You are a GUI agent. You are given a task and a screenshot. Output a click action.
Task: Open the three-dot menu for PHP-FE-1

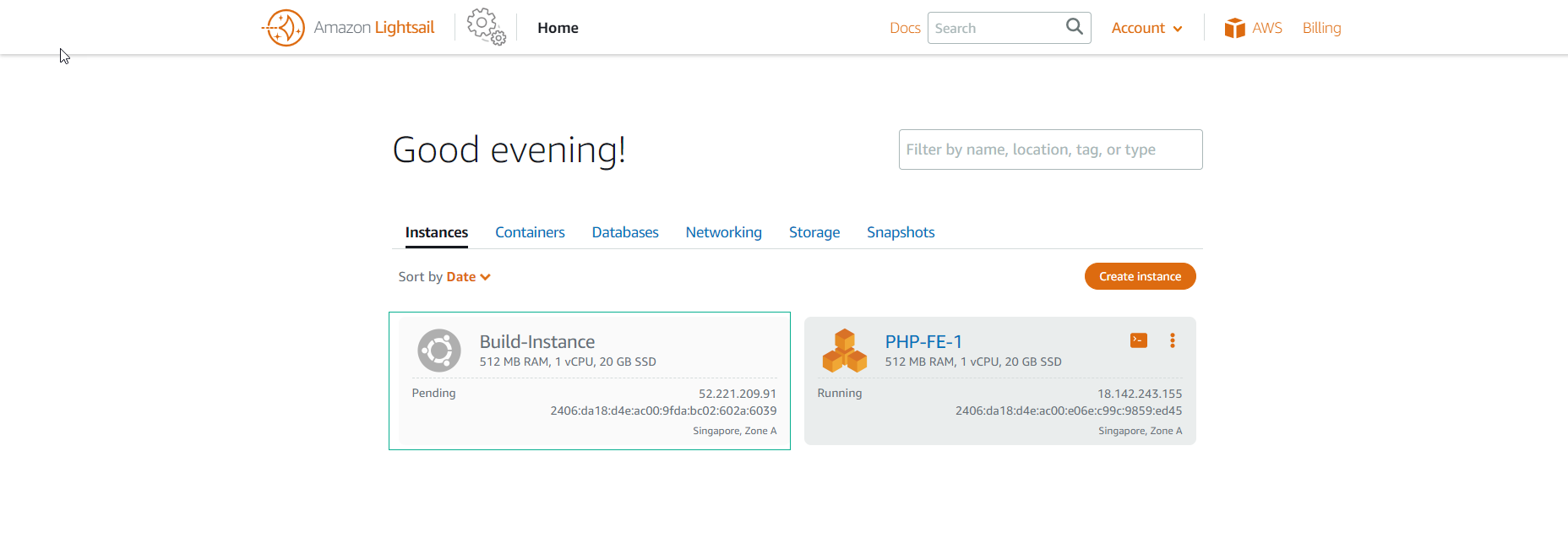click(1172, 340)
